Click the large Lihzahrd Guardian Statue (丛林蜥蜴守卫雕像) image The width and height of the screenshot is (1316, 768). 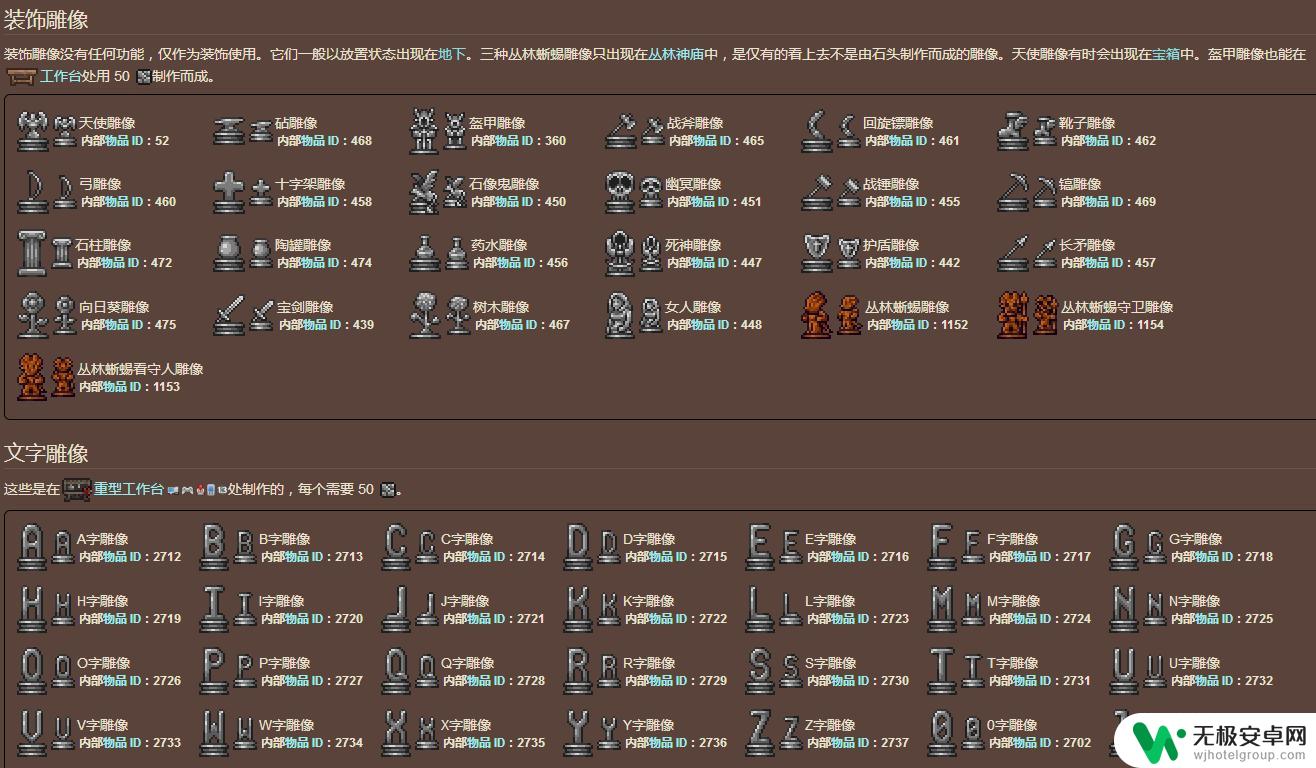[1013, 315]
